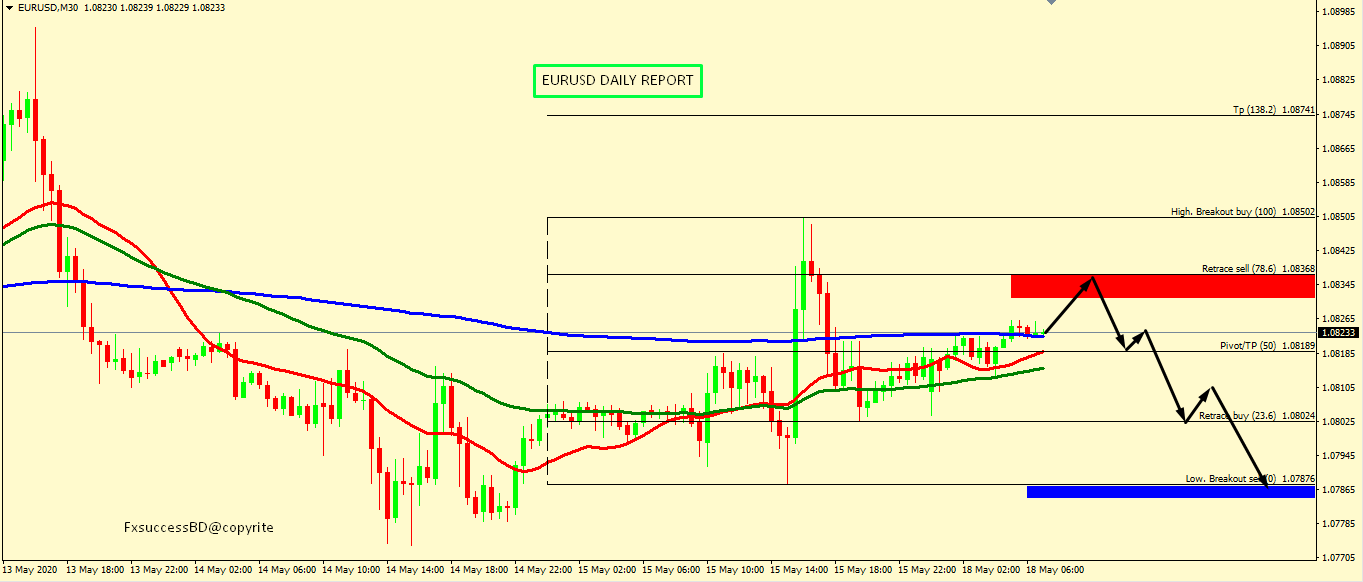
Task: Click the grey chart shift marker at top
Action: click(x=1051, y=3)
